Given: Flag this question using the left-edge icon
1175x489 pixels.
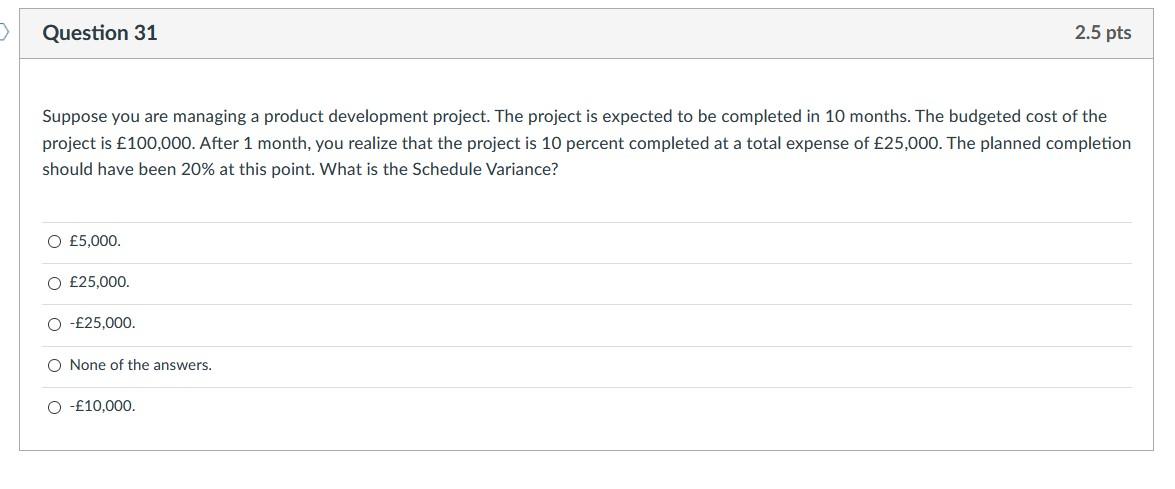Looking at the screenshot, I should (x=4, y=33).
